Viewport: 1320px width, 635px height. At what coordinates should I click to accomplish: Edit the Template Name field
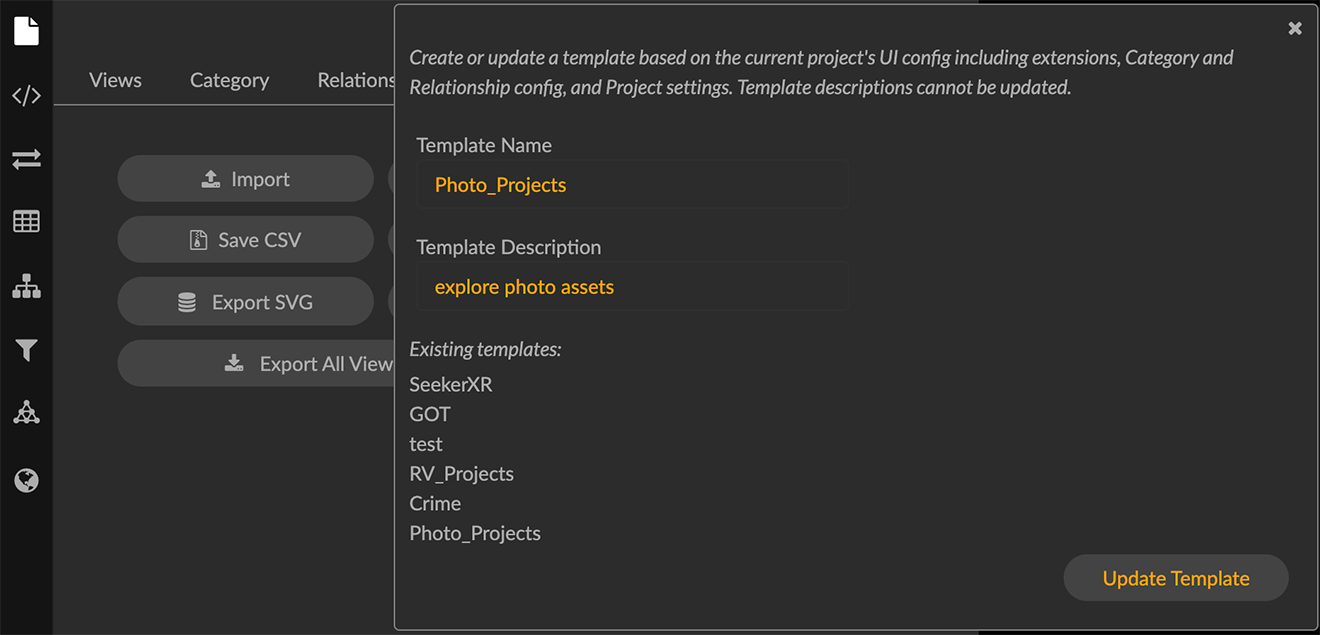632,184
